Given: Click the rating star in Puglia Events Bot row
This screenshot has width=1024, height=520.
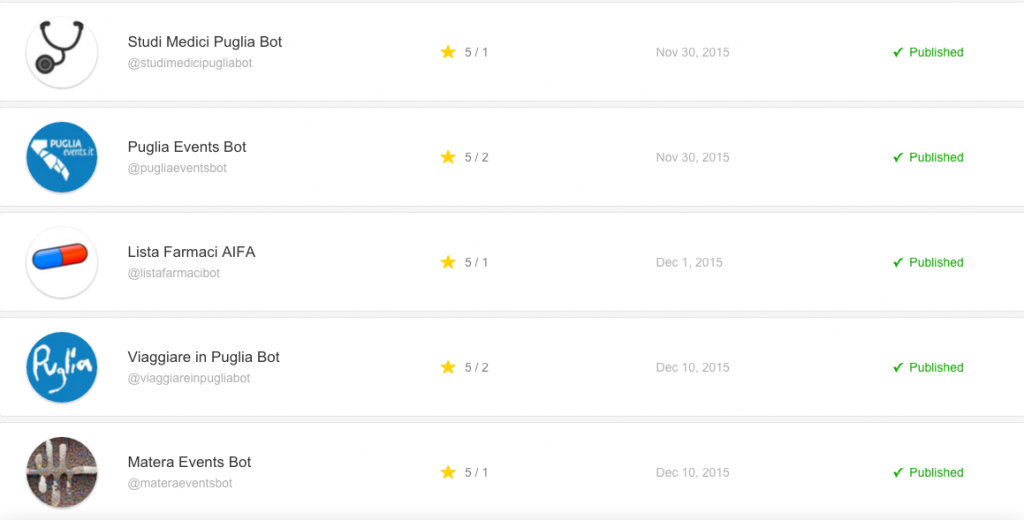Looking at the screenshot, I should 448,157.
